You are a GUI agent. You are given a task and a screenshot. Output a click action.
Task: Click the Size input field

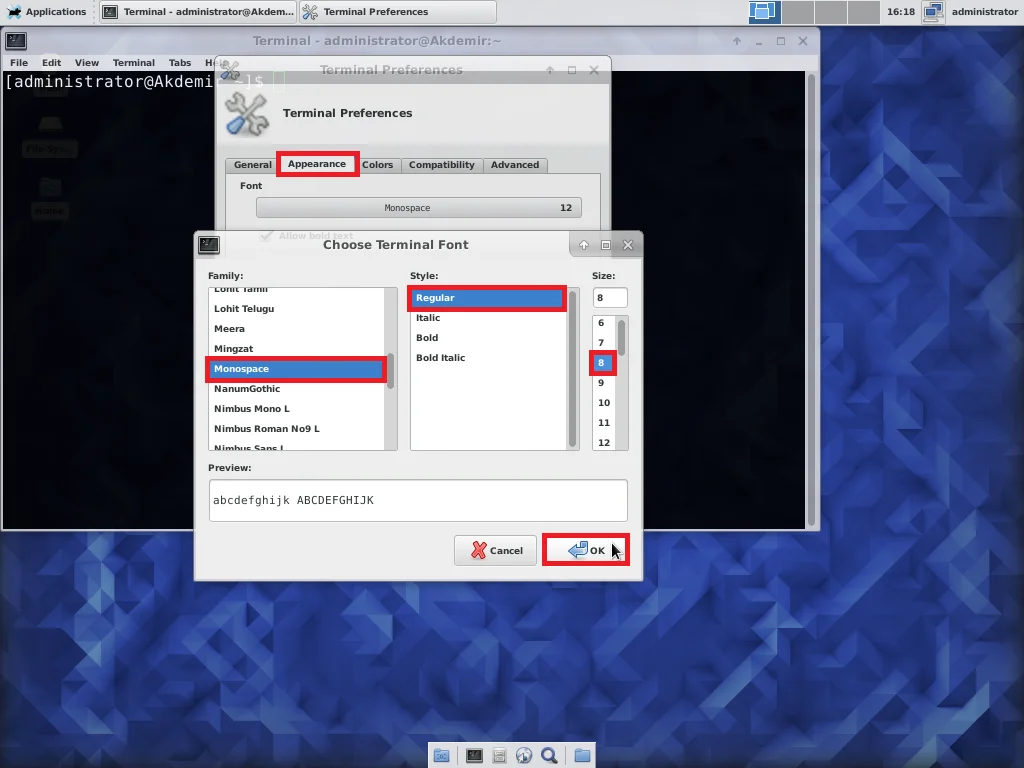pos(610,298)
